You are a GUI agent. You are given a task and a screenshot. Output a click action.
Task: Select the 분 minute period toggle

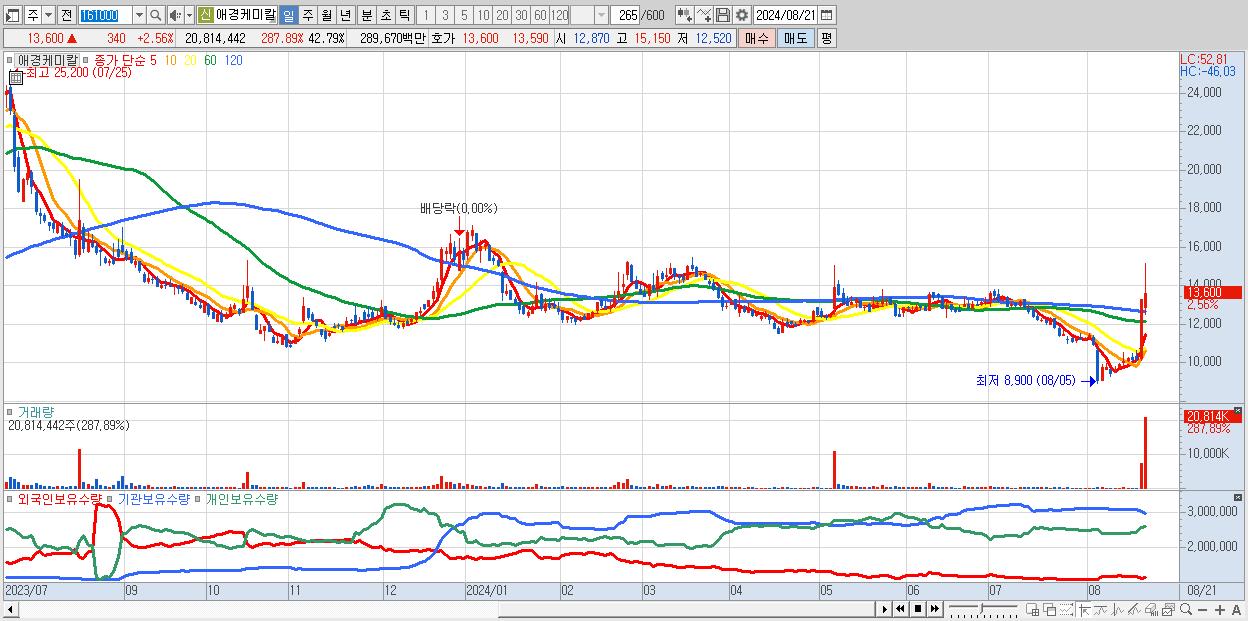[x=366, y=15]
